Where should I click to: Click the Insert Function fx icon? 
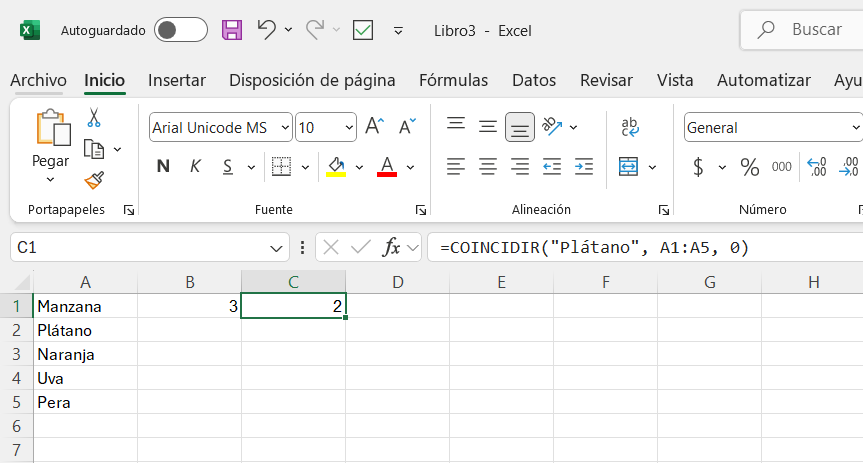coord(391,248)
